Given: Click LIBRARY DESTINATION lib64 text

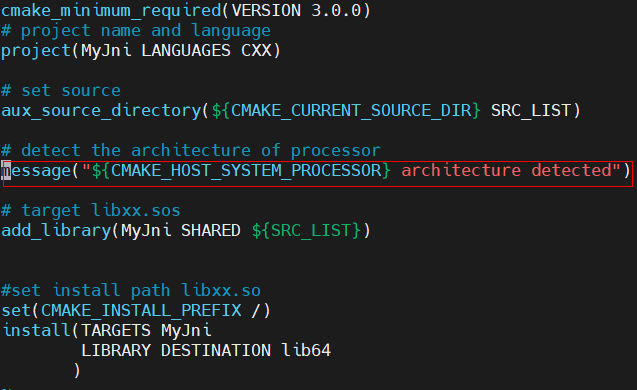Looking at the screenshot, I should [206, 350].
